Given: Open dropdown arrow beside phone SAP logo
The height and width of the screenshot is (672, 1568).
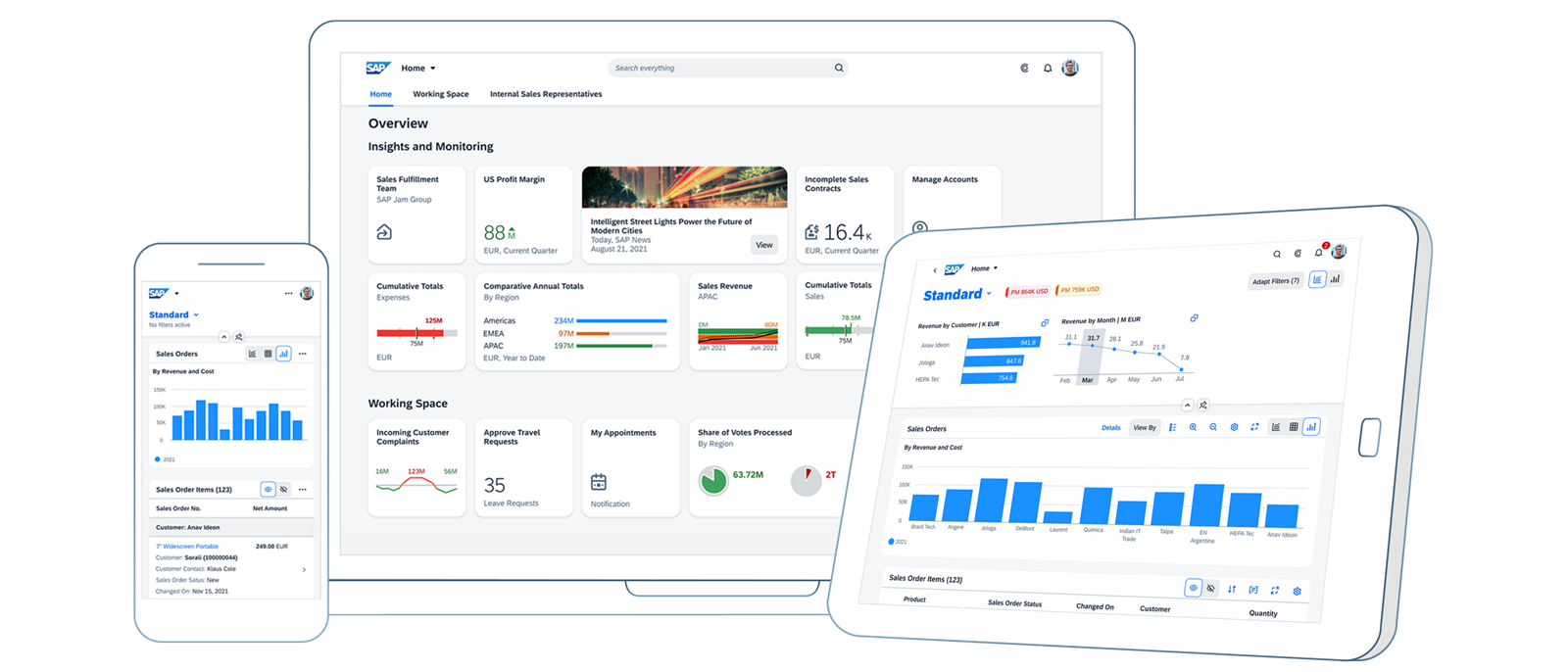Looking at the screenshot, I should (x=176, y=294).
